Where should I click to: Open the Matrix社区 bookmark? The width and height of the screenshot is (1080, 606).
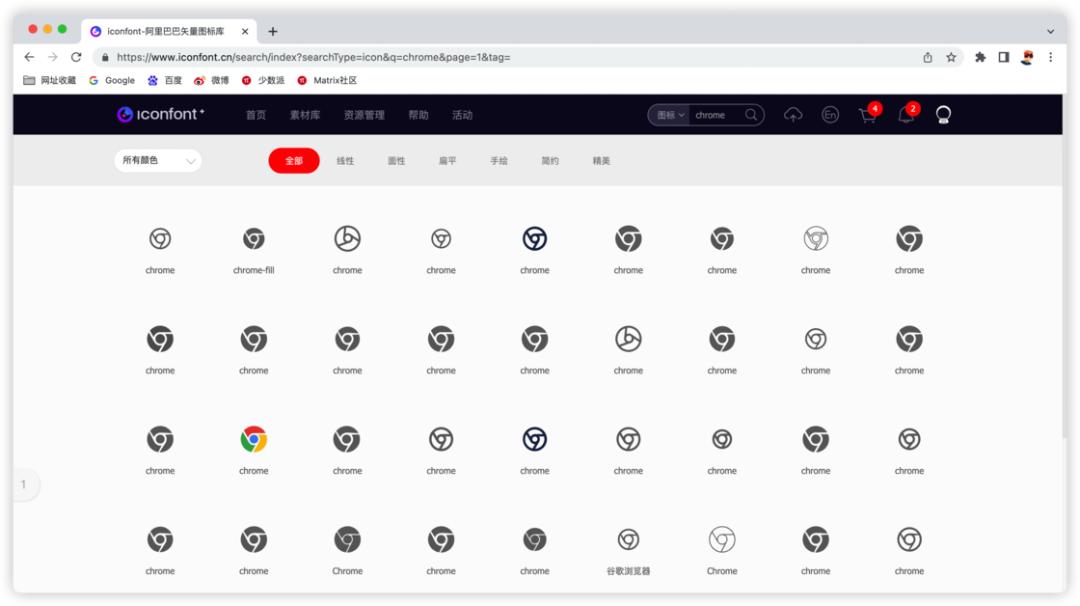pos(327,81)
